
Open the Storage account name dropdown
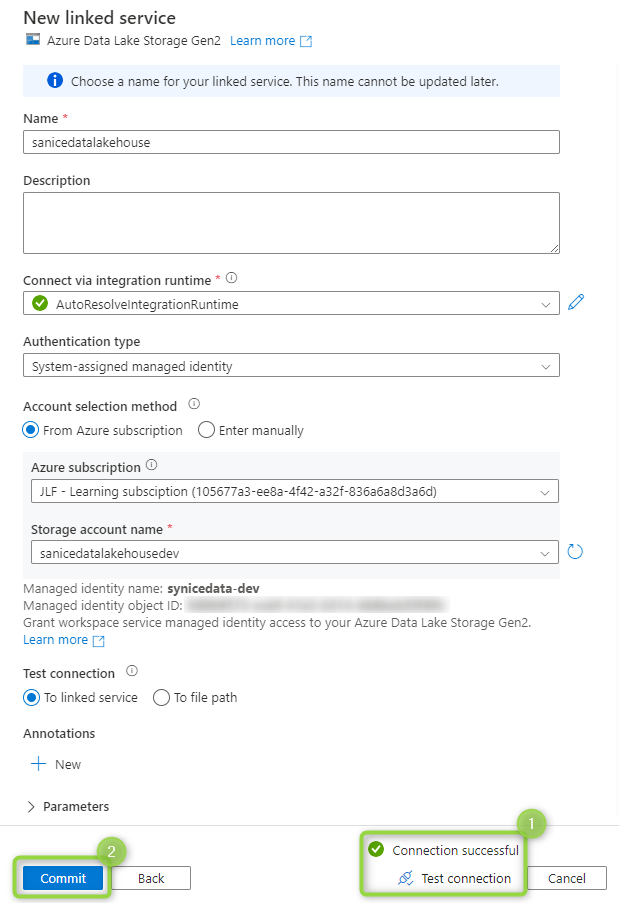tap(295, 553)
